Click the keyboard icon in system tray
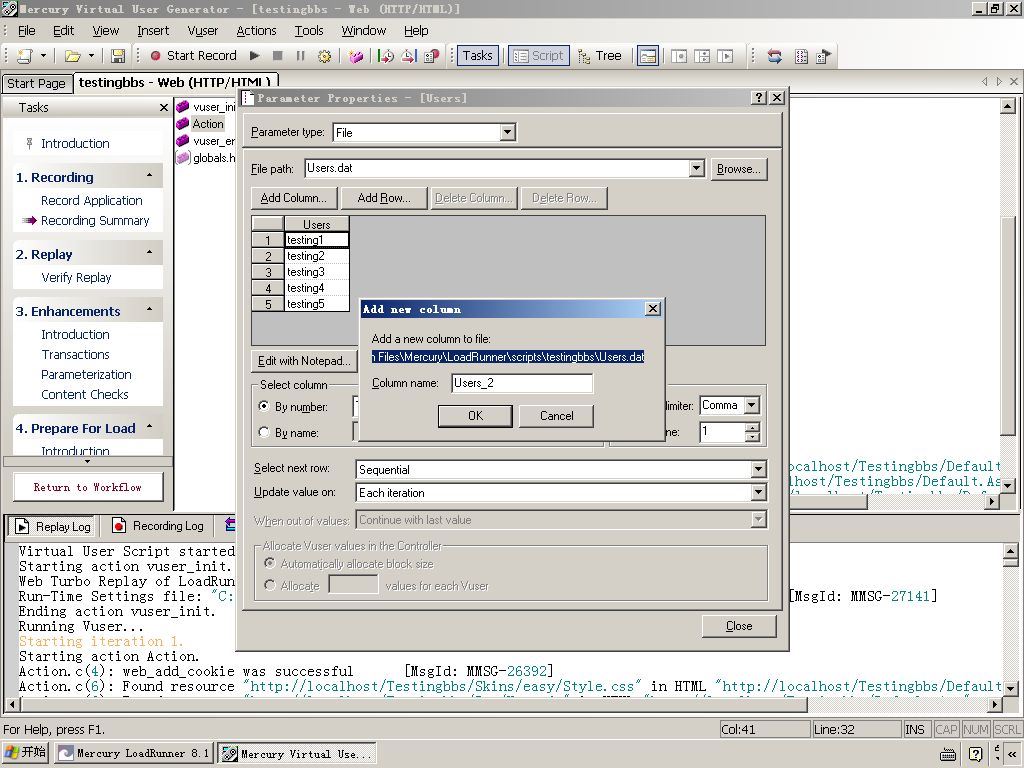The height and width of the screenshot is (768, 1024). [948, 754]
